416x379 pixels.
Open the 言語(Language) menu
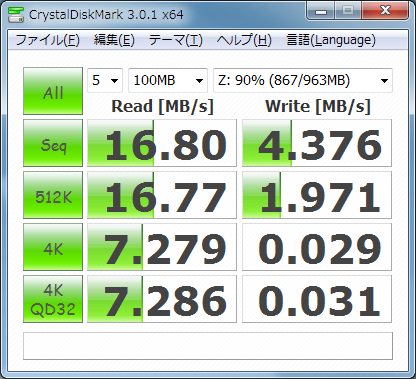331,40
